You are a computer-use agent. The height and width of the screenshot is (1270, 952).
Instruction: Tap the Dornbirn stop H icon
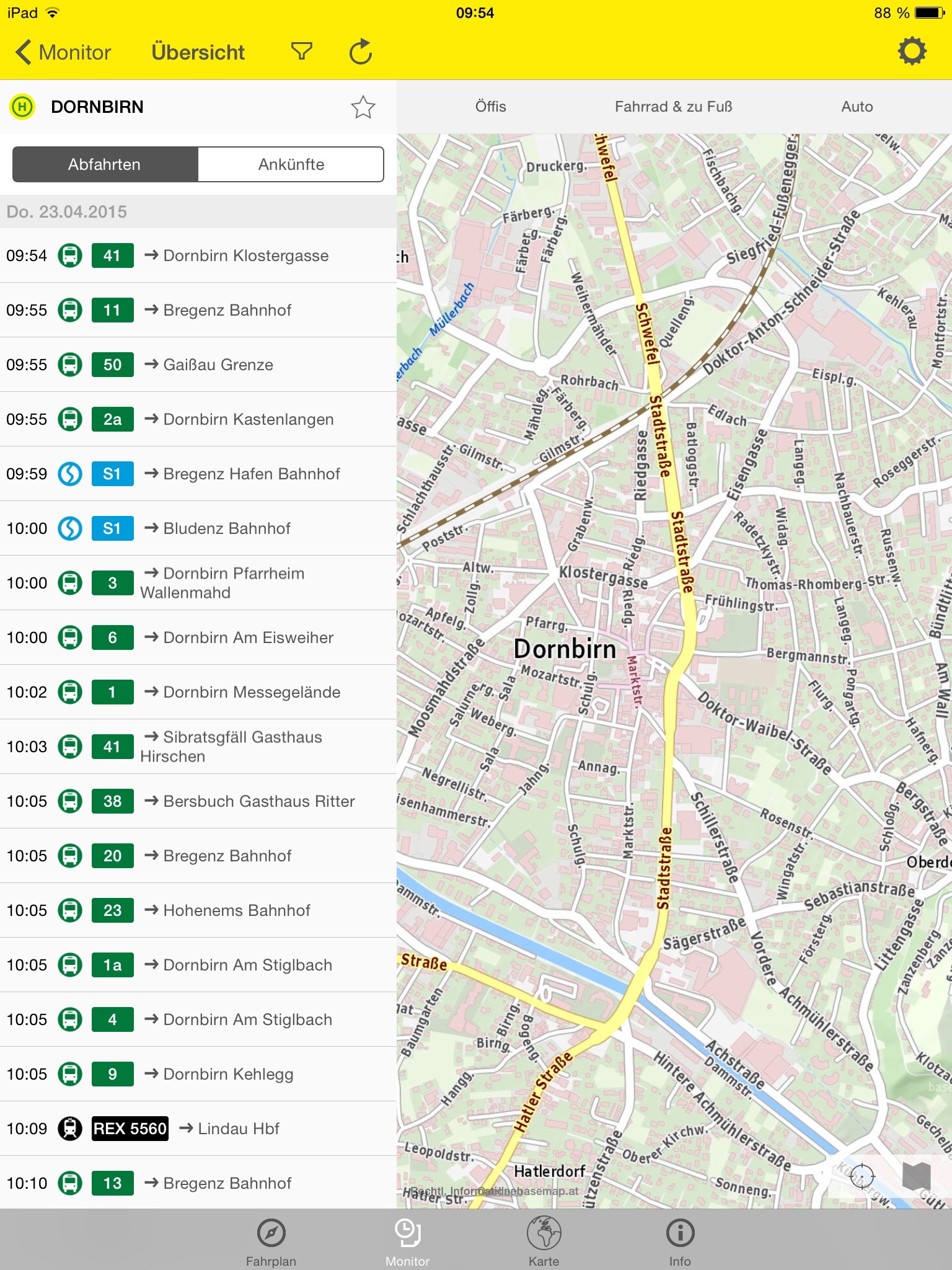(x=22, y=107)
